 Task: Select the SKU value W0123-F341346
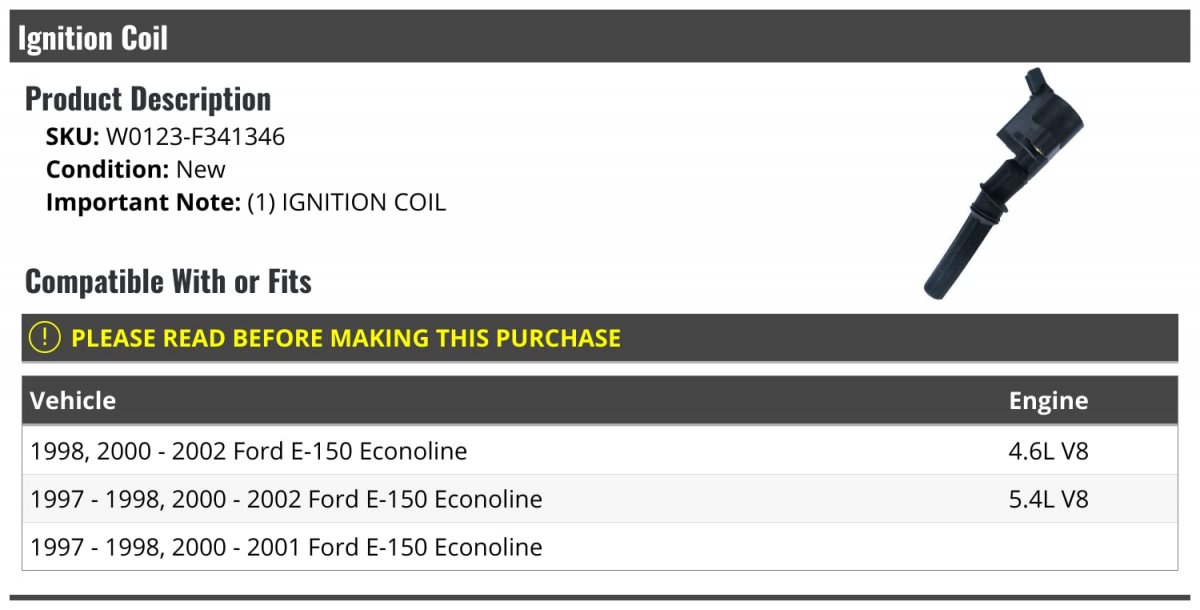point(195,137)
